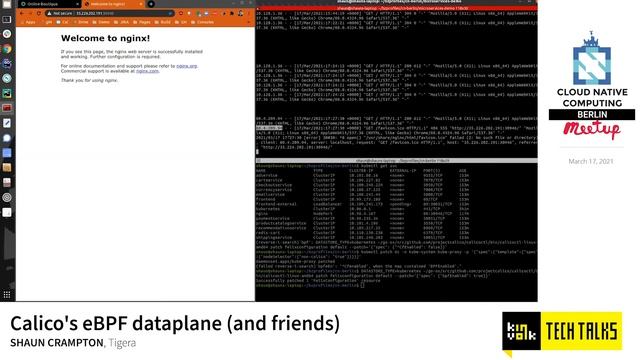640x360 pixels.
Task: Close the Welcome to nginx tab
Action: (141, 4)
